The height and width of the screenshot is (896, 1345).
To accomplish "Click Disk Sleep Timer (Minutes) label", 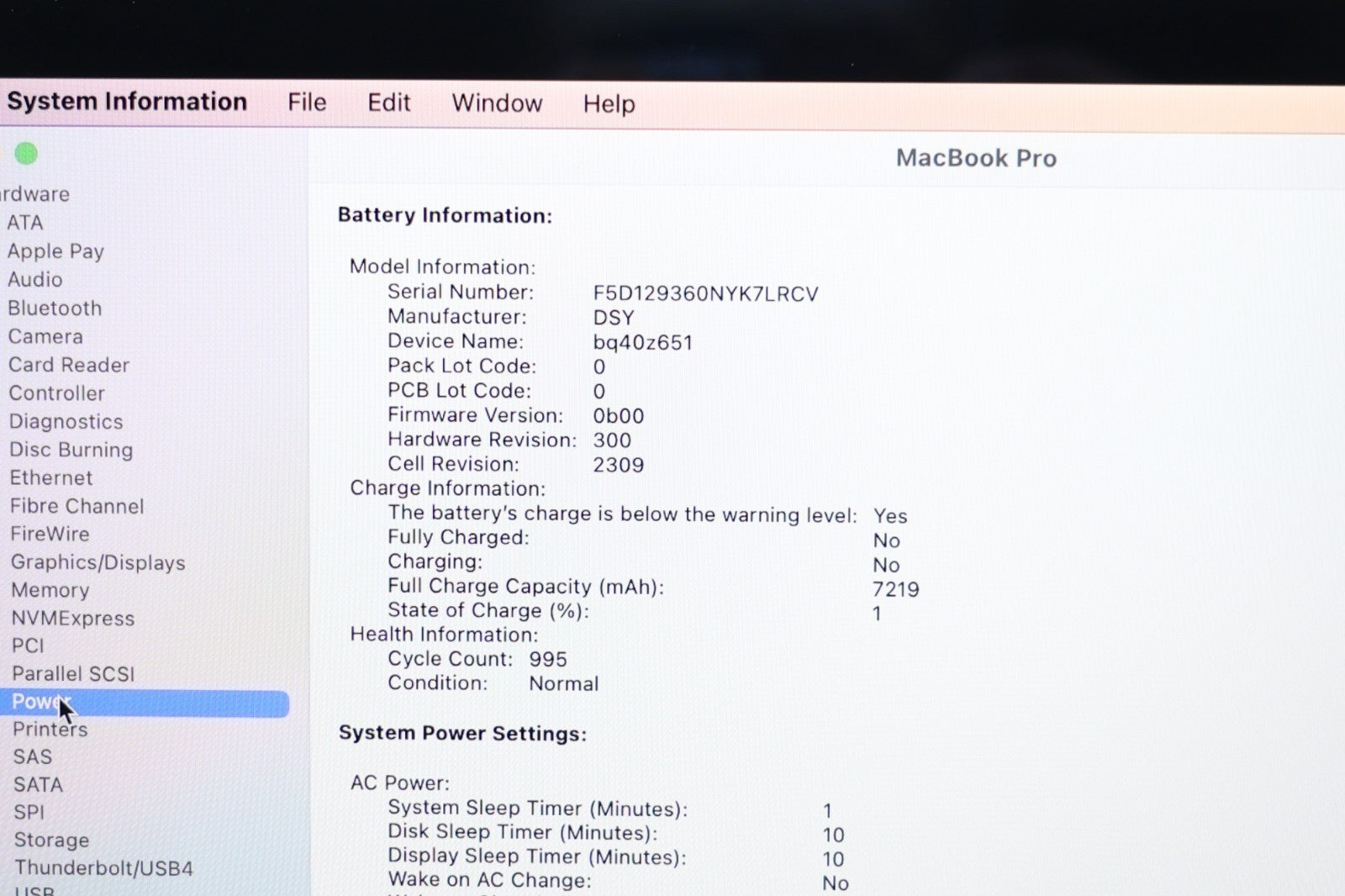I will (x=523, y=832).
